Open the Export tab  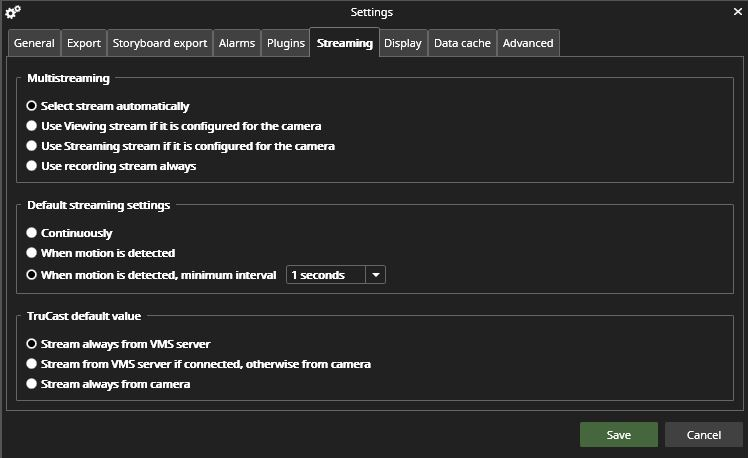click(x=84, y=43)
